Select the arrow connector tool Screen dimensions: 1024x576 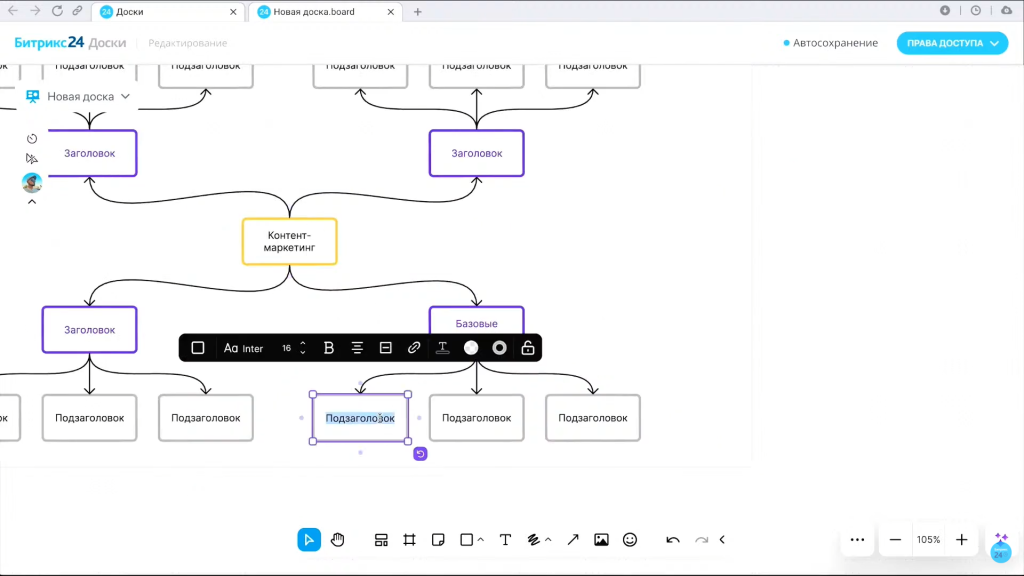tap(573, 539)
